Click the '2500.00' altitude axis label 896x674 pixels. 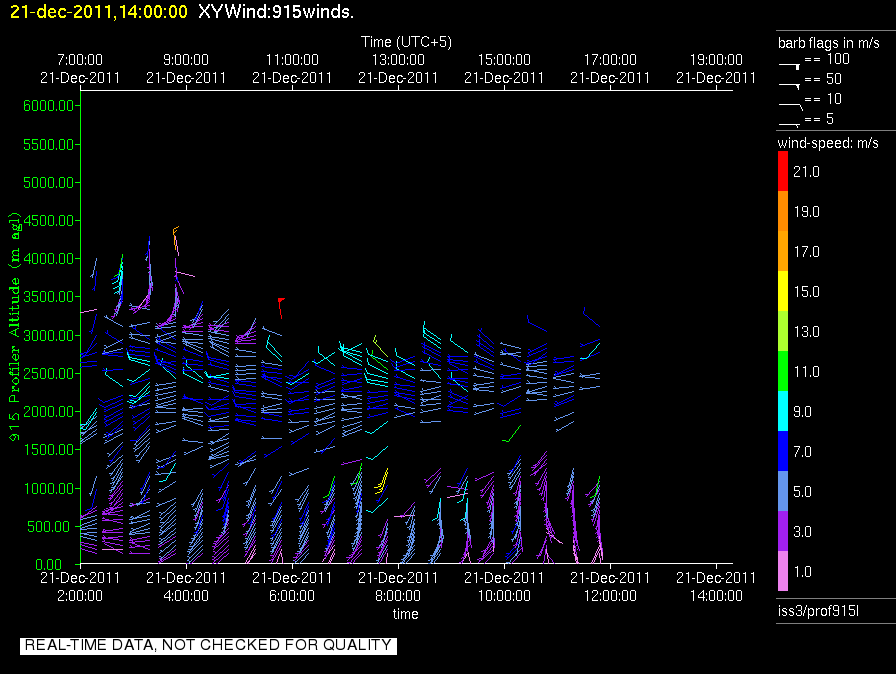tap(49, 374)
